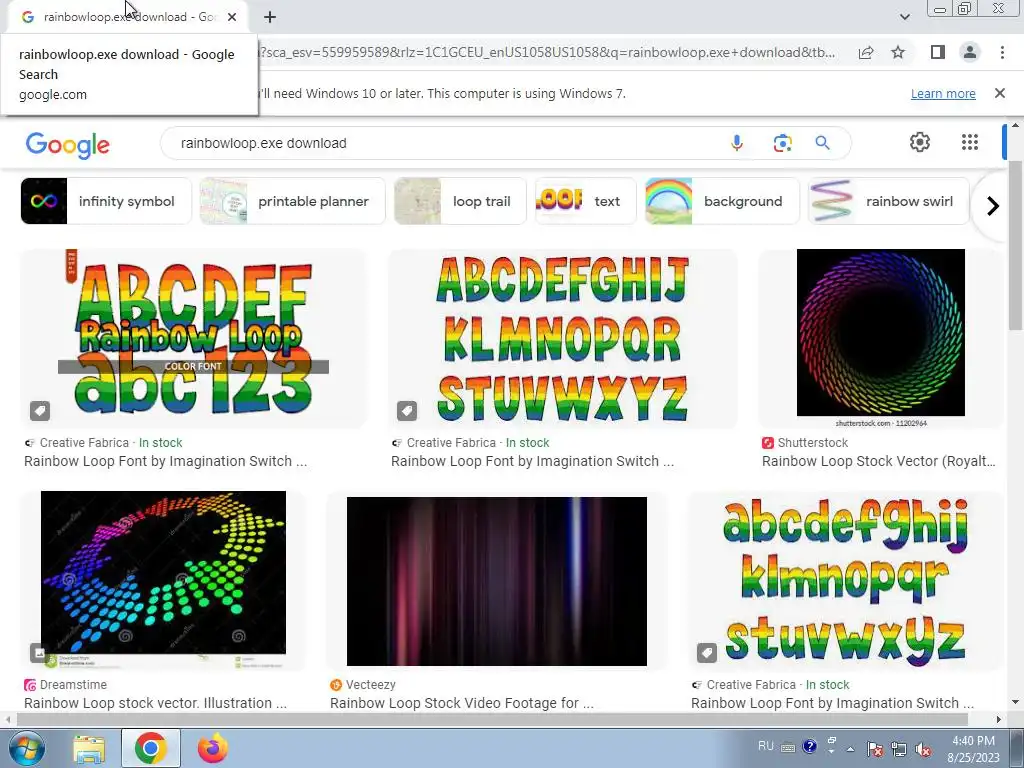The image size is (1024, 768).
Task: Select the background filter chip
Action: 722,201
